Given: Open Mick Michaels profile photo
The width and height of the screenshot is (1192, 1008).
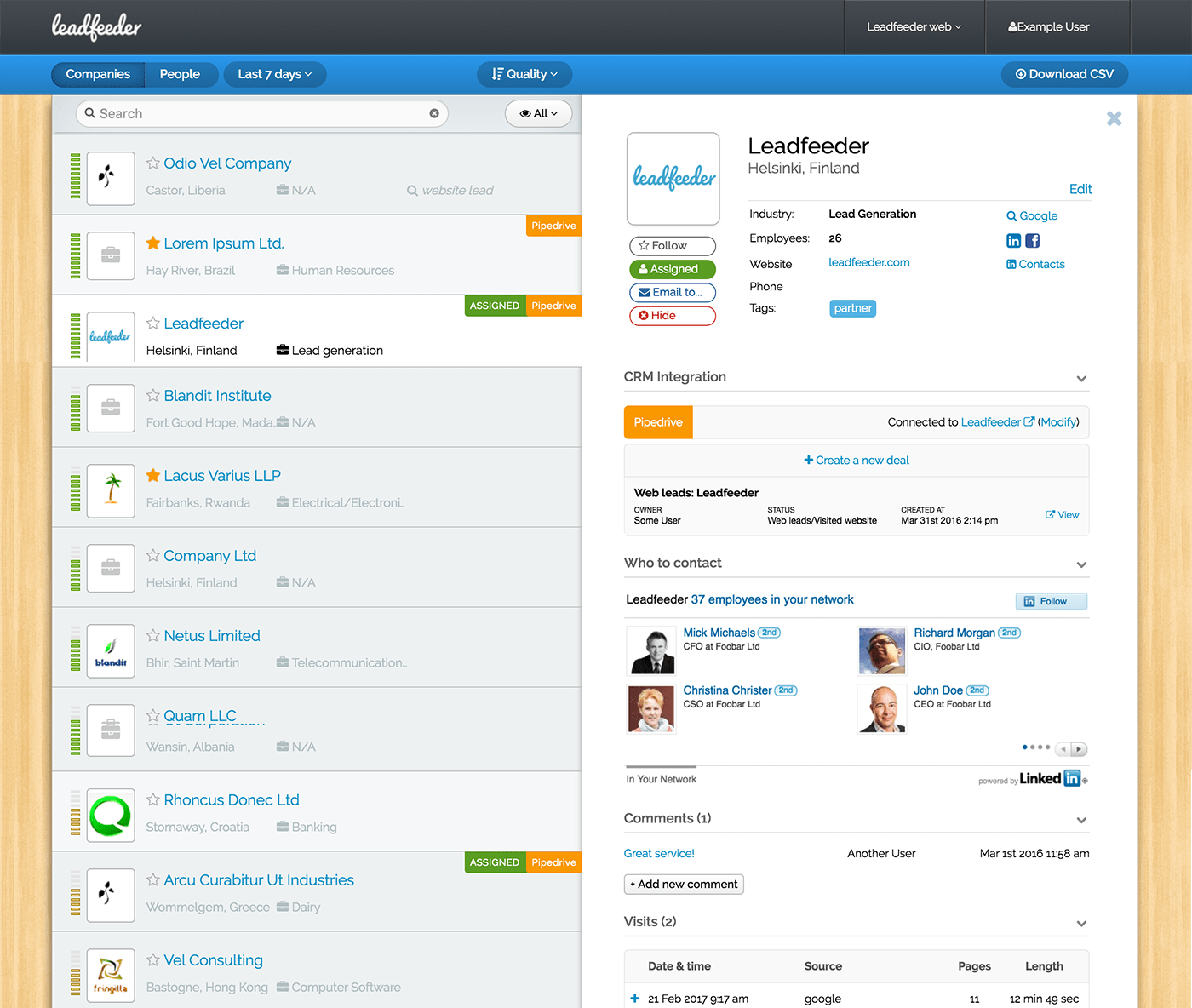Looking at the screenshot, I should 651,650.
